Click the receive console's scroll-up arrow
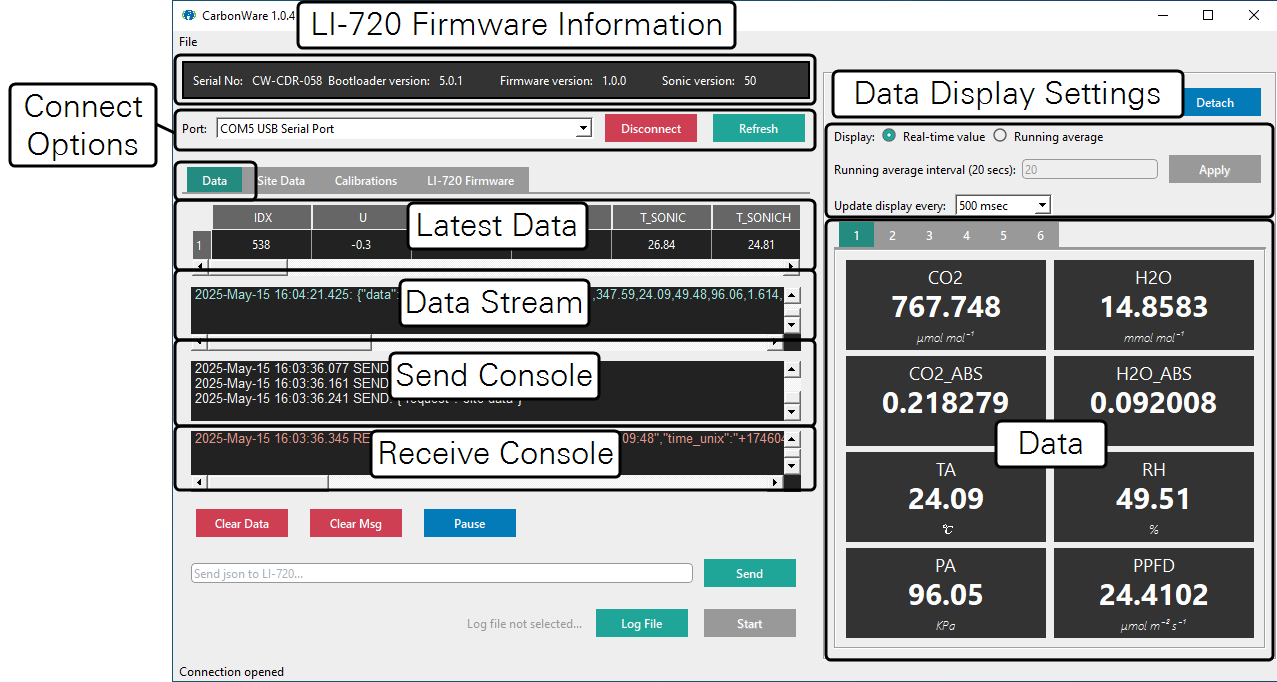Image resolution: width=1277 pixels, height=682 pixels. click(x=792, y=438)
